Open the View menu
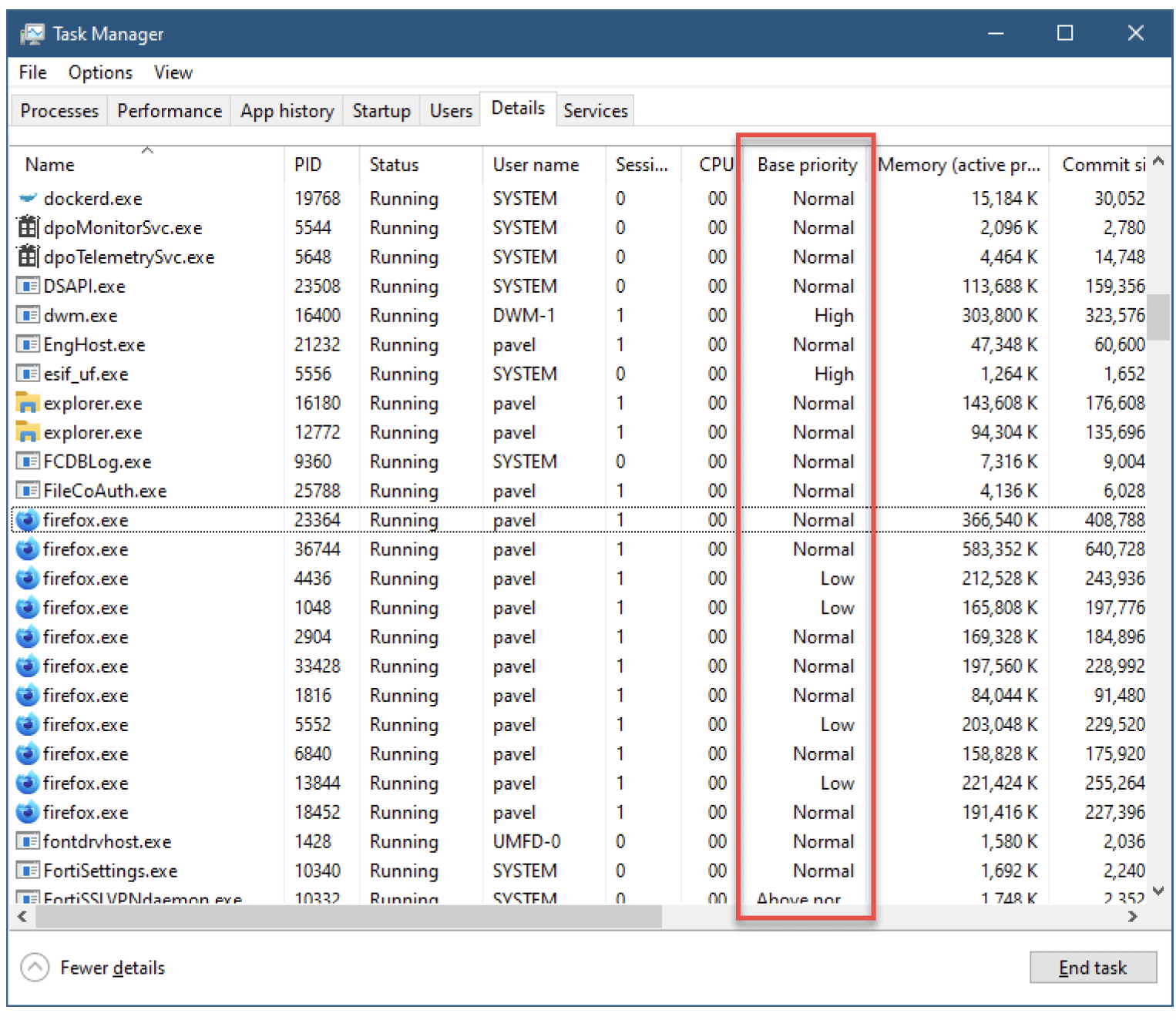Image resolution: width=1176 pixels, height=1020 pixels. pos(173,72)
